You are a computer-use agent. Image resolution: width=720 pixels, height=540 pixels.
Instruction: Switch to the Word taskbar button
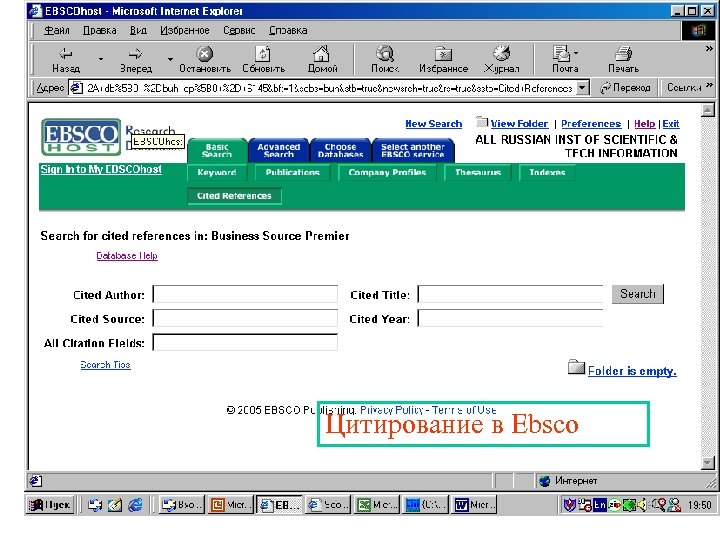[474, 505]
